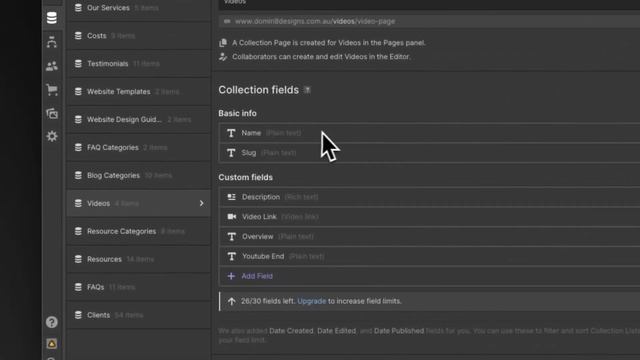
Task: Click the Description rich text icon
Action: coord(231,197)
